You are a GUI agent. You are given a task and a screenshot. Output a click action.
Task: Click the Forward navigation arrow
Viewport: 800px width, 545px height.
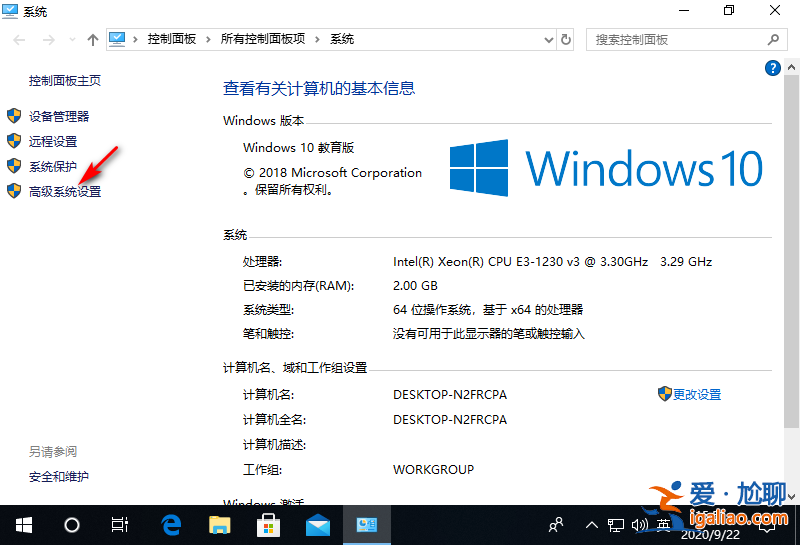pyautogui.click(x=48, y=40)
